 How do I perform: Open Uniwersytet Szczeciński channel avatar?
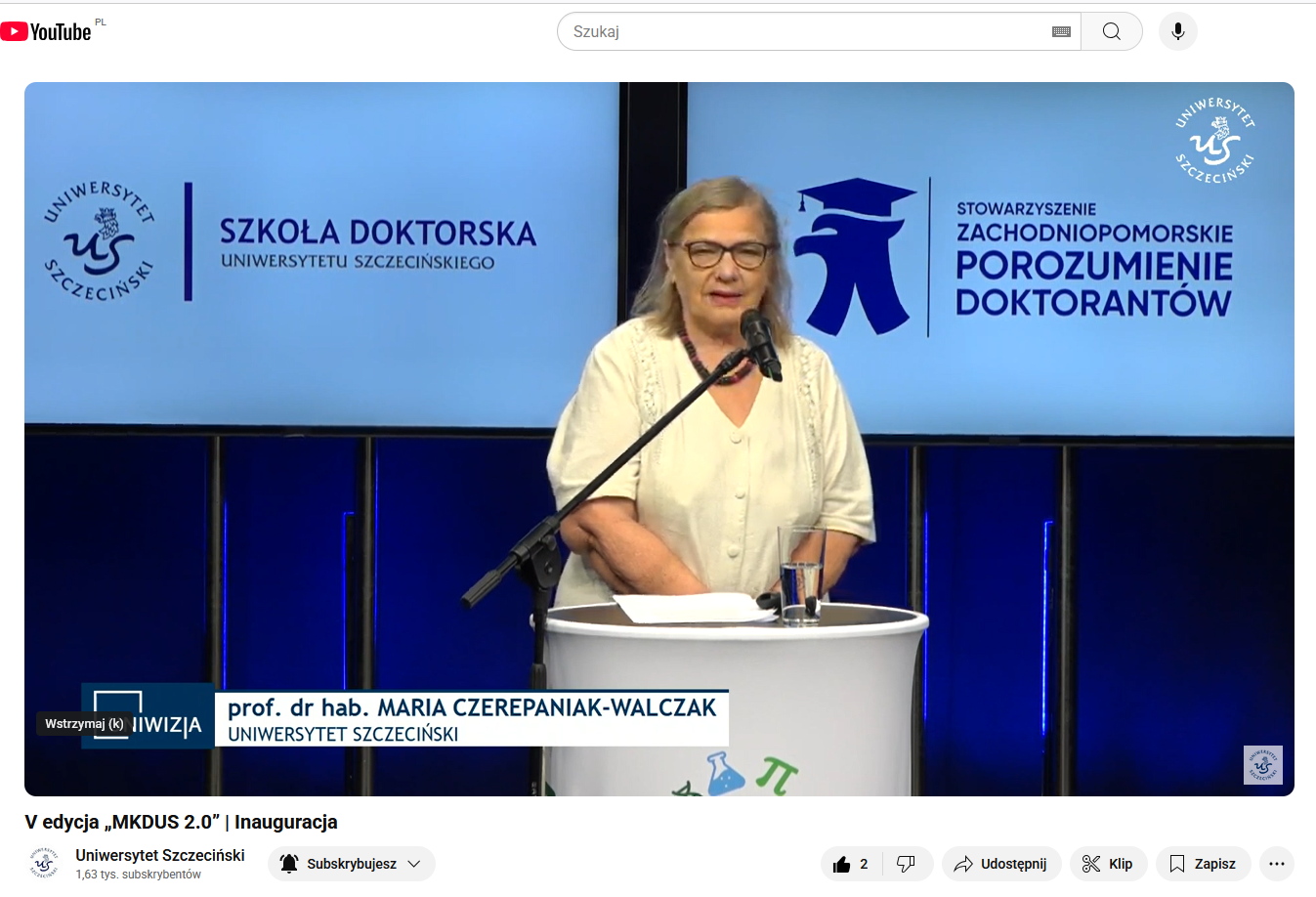pos(44,864)
